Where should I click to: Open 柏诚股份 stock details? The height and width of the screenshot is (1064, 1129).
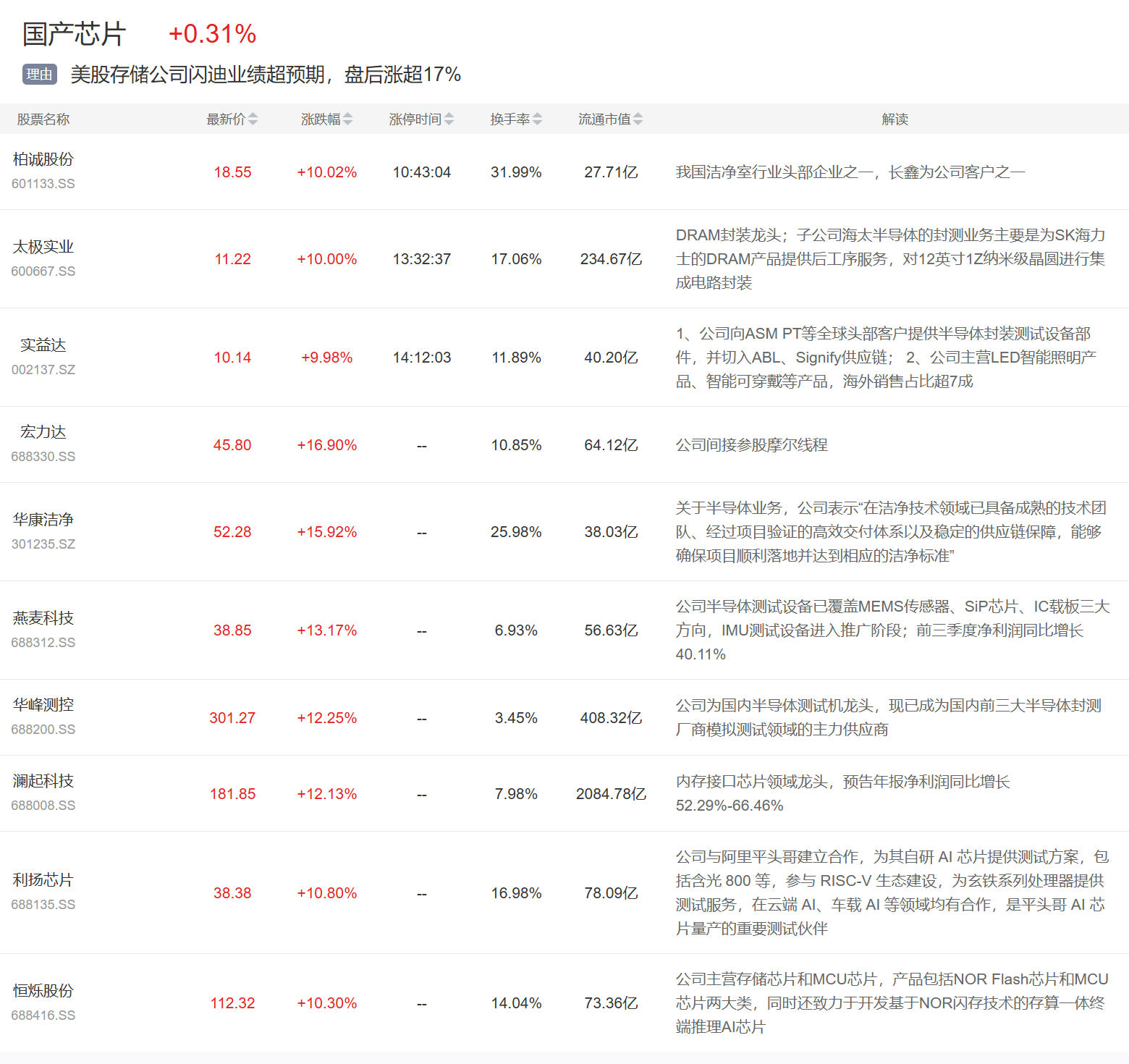coord(43,159)
